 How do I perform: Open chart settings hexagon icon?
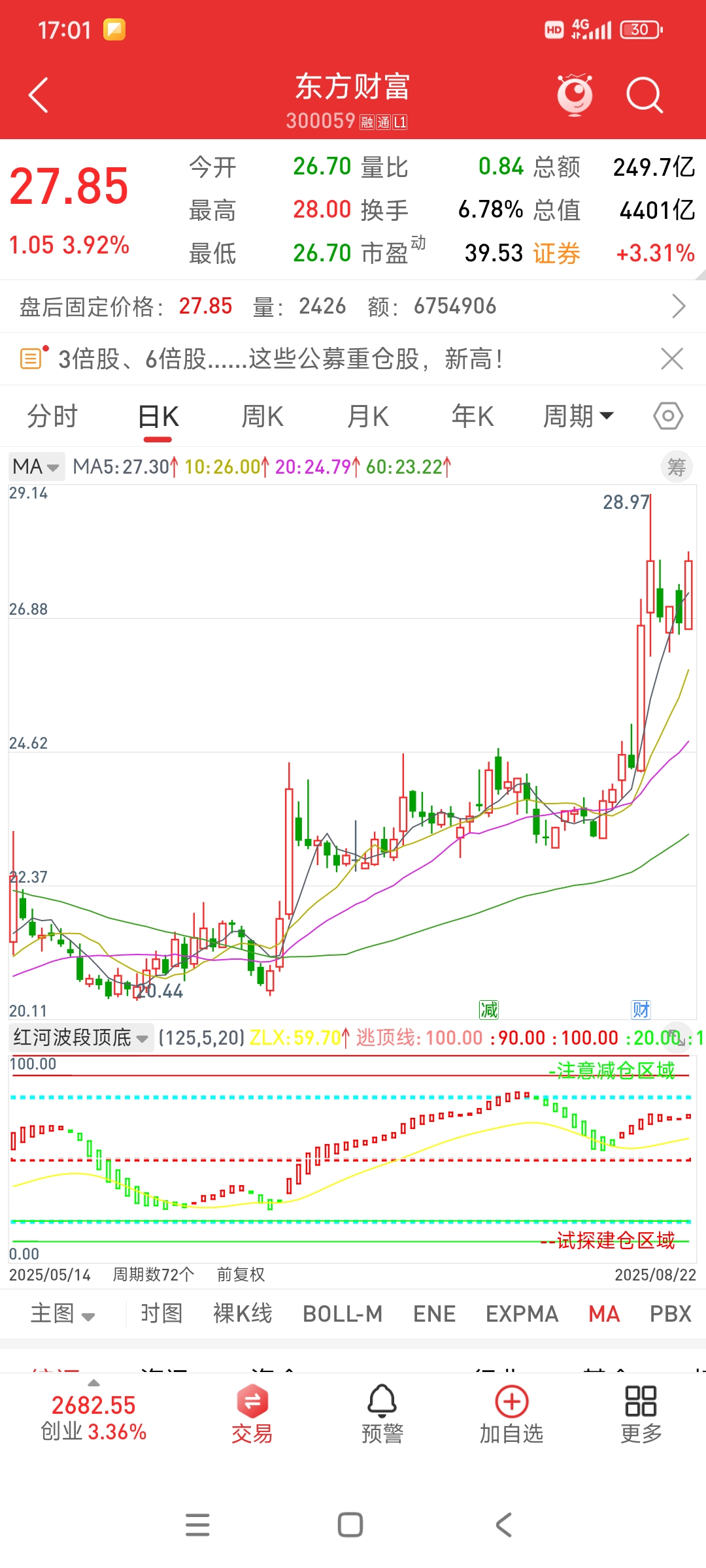pyautogui.click(x=668, y=416)
